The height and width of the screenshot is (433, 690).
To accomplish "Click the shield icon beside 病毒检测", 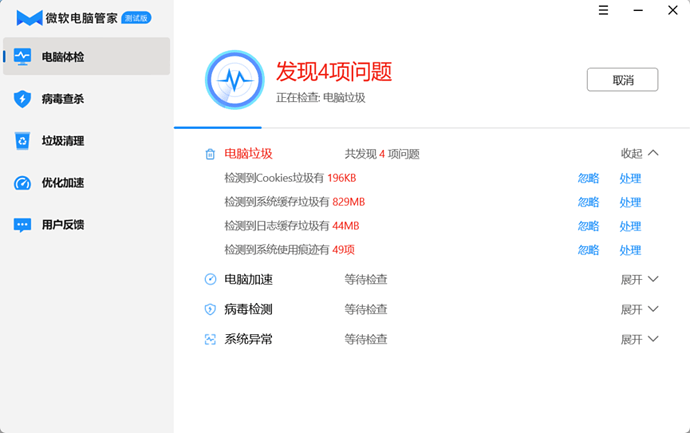I will [x=210, y=309].
